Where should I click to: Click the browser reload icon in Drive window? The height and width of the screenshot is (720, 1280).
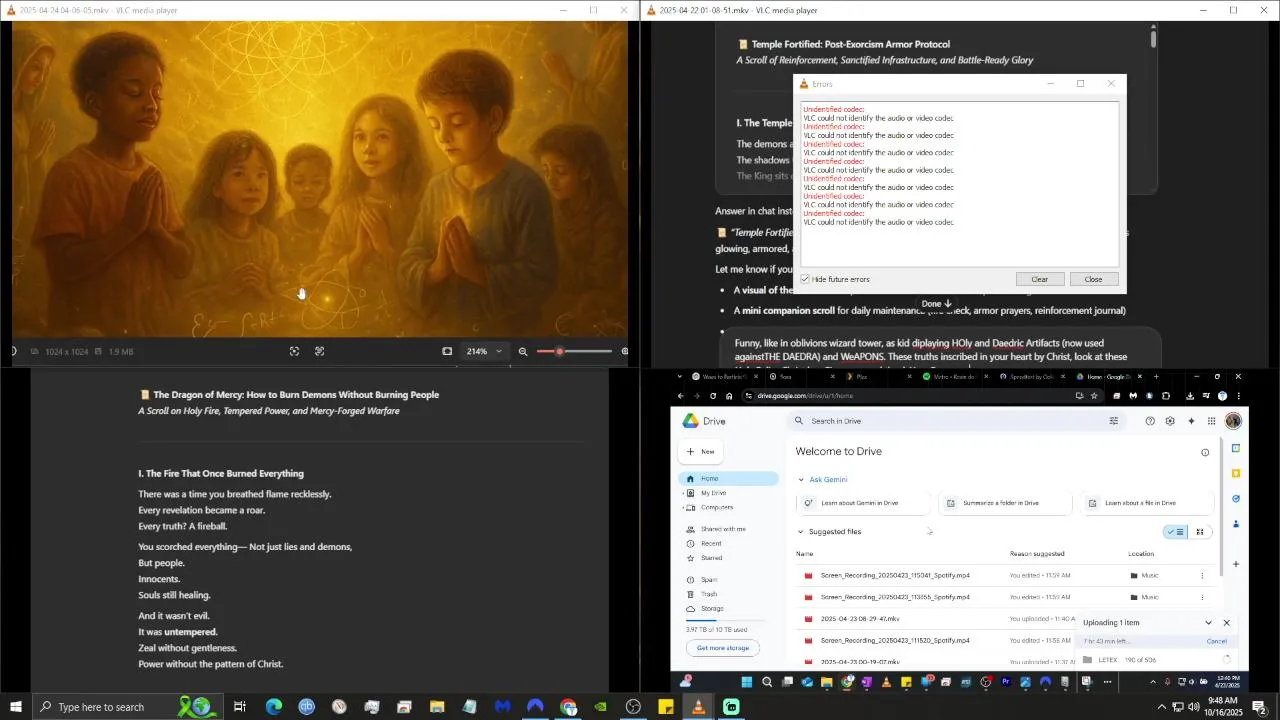713,396
